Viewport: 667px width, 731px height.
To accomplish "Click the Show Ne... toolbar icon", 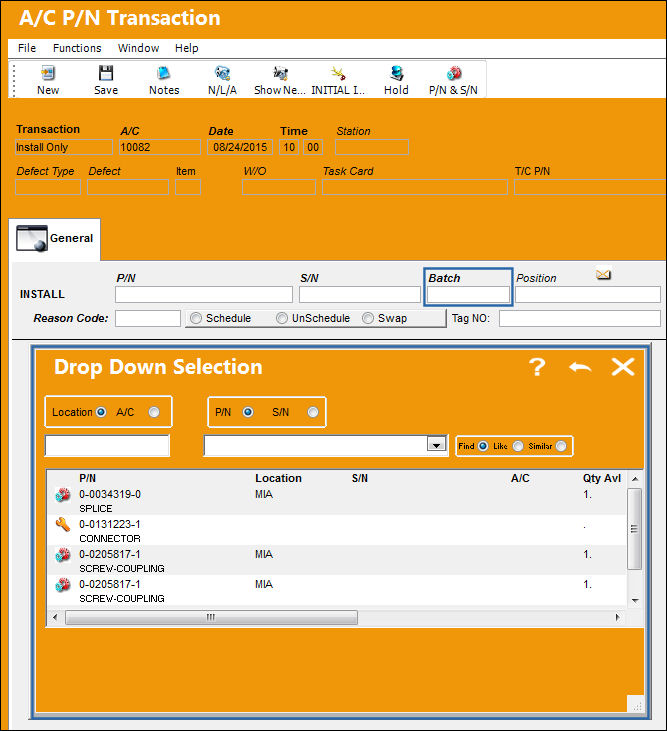I will click(280, 74).
